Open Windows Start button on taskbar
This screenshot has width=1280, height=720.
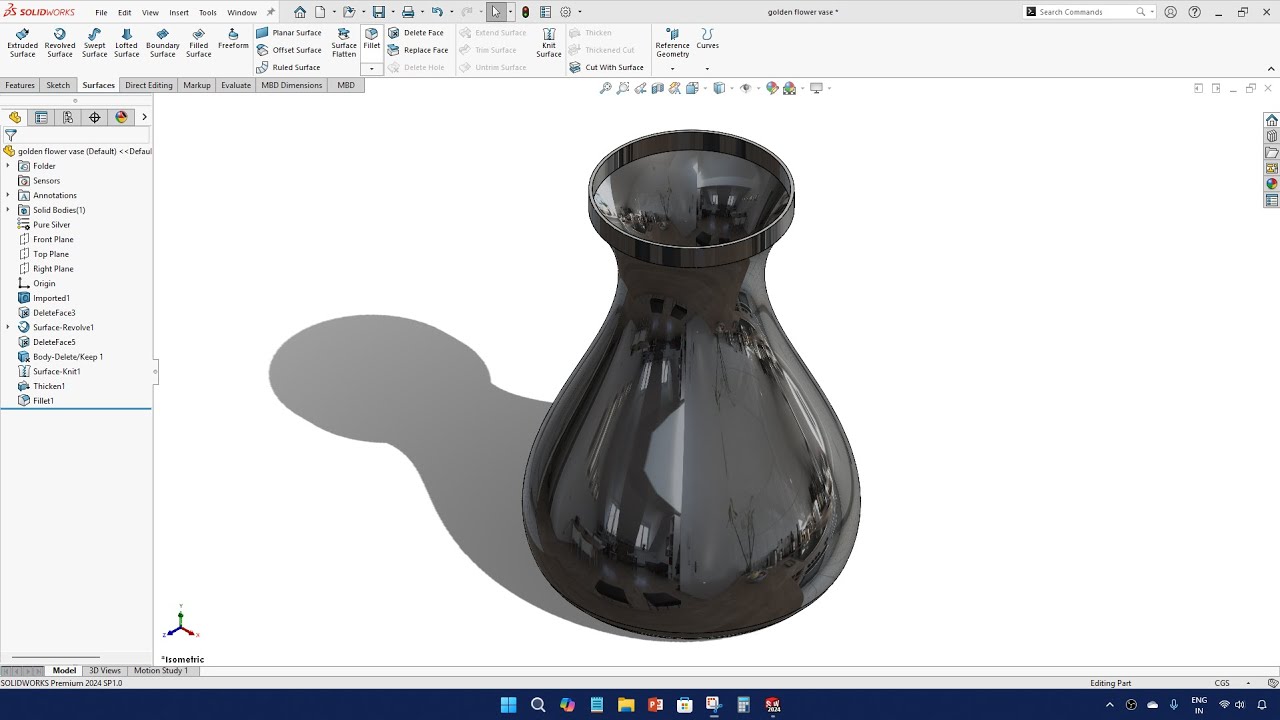point(508,704)
